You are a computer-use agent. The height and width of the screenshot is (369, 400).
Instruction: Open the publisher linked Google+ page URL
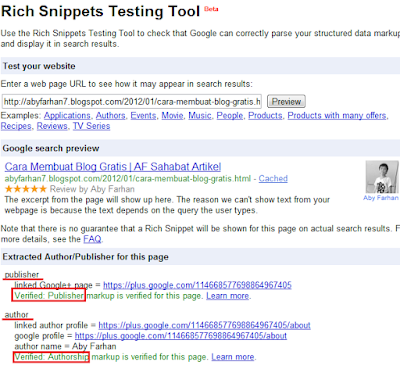click(x=197, y=285)
